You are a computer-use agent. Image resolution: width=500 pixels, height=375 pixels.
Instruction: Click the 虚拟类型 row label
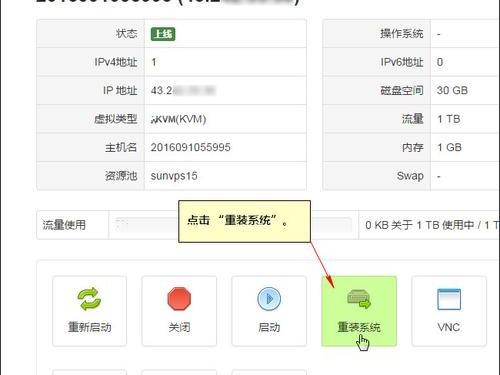pyautogui.click(x=116, y=119)
